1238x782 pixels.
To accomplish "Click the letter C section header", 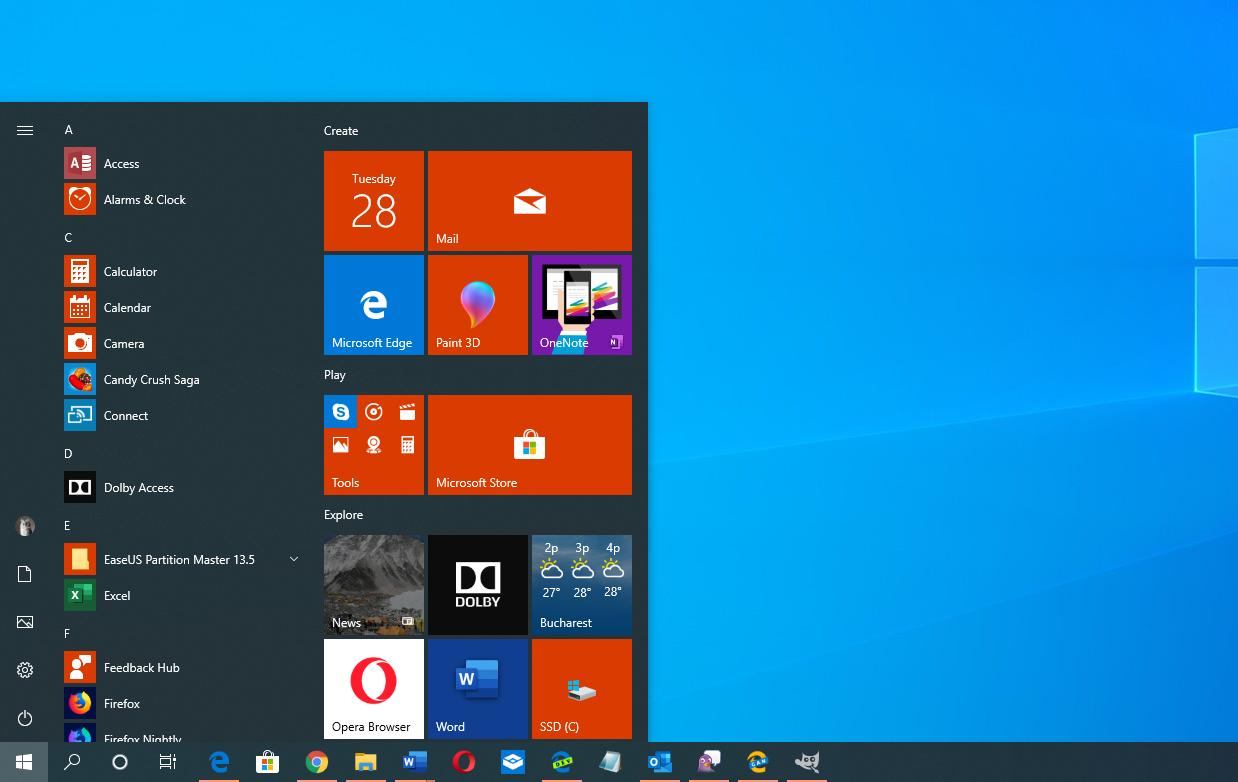I will [x=69, y=238].
